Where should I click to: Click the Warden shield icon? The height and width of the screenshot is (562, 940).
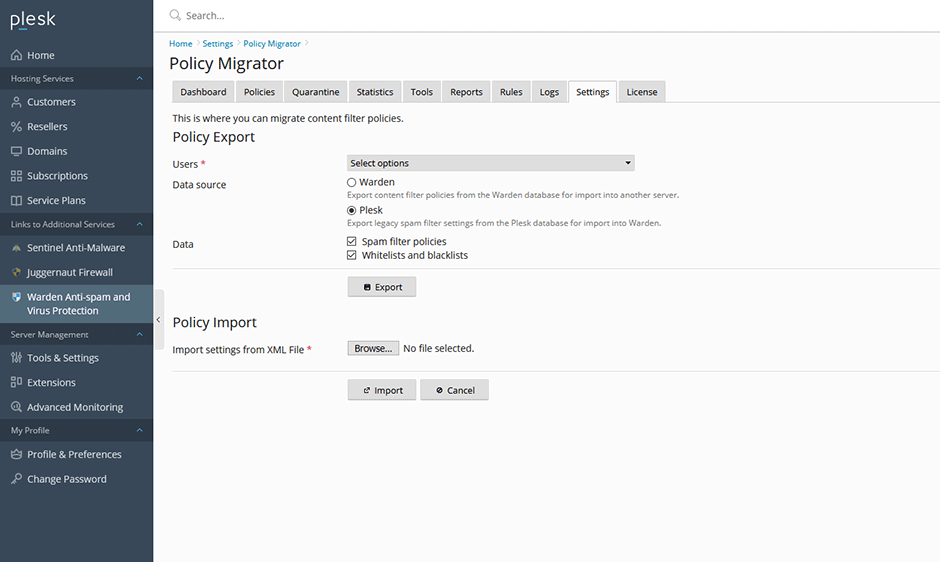[16, 297]
